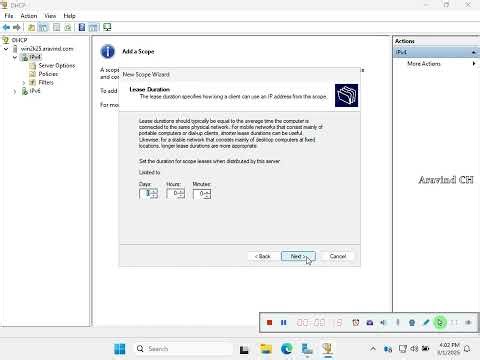Viewport: 480px width, 360px height.
Task: Open the Help menu
Action: (69, 16)
